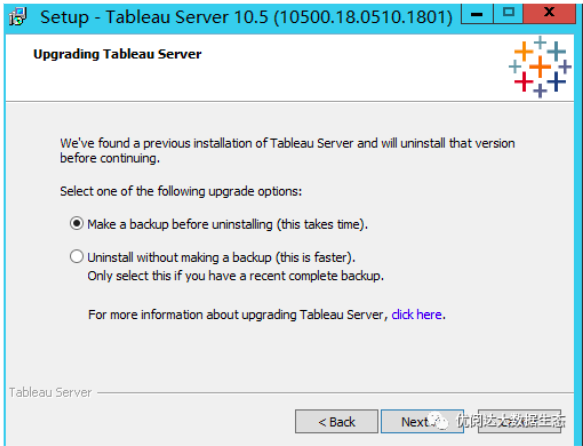This screenshot has width=583, height=446.
Task: Click the Chinese watermark text over the last button
Action: click(511, 421)
